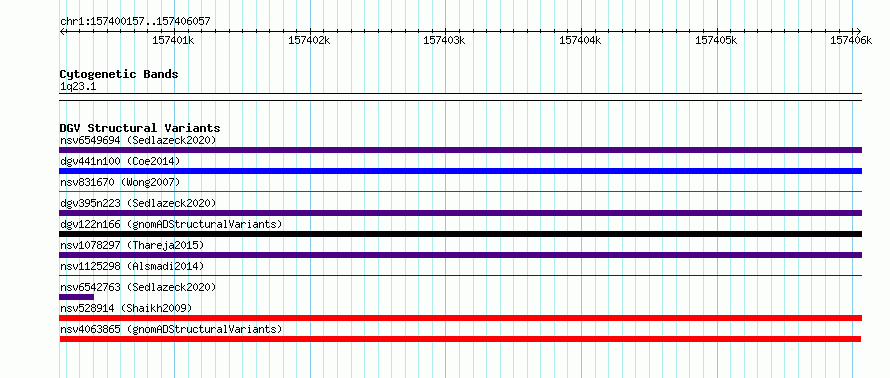Click the nsv4063865 (gnomADStructuralVariants) label
The width and height of the screenshot is (890, 378).
pyautogui.click(x=171, y=329)
